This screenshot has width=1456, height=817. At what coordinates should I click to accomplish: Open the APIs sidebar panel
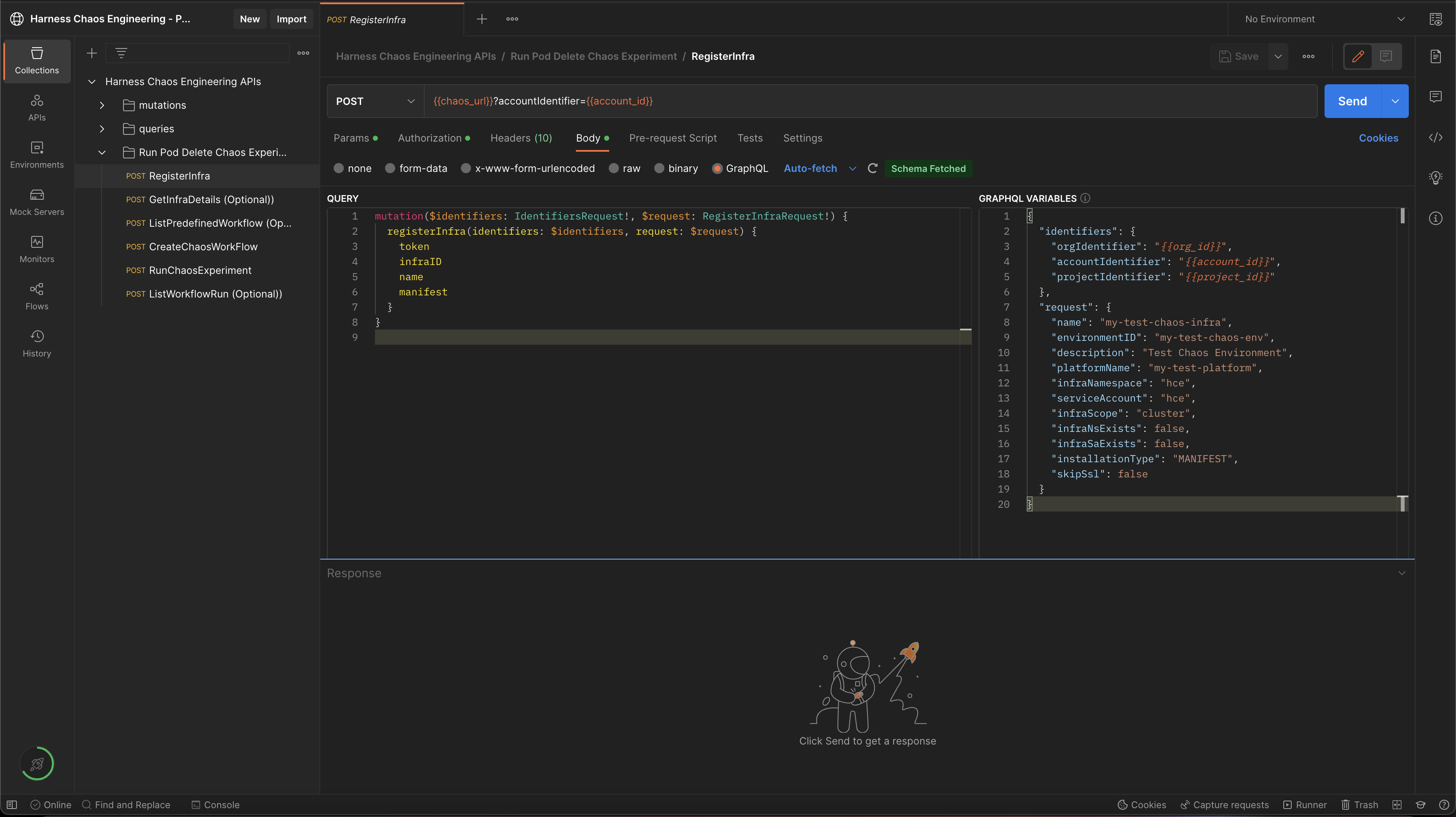coord(37,108)
